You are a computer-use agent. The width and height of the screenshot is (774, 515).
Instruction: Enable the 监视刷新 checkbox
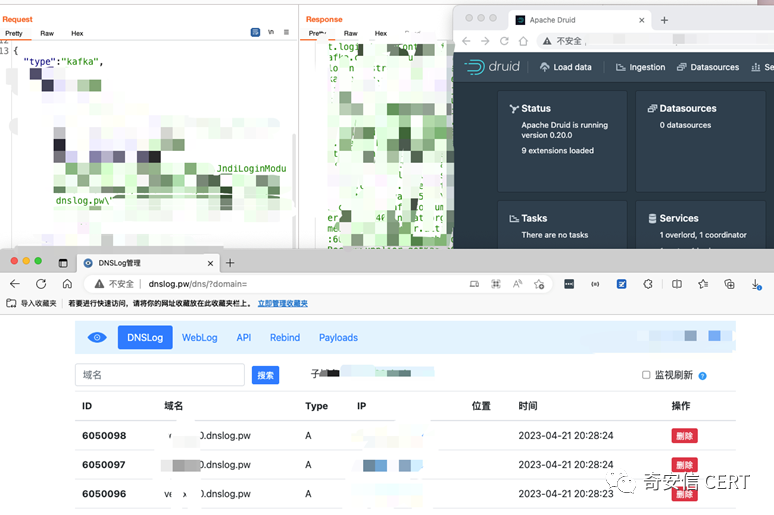(x=646, y=375)
